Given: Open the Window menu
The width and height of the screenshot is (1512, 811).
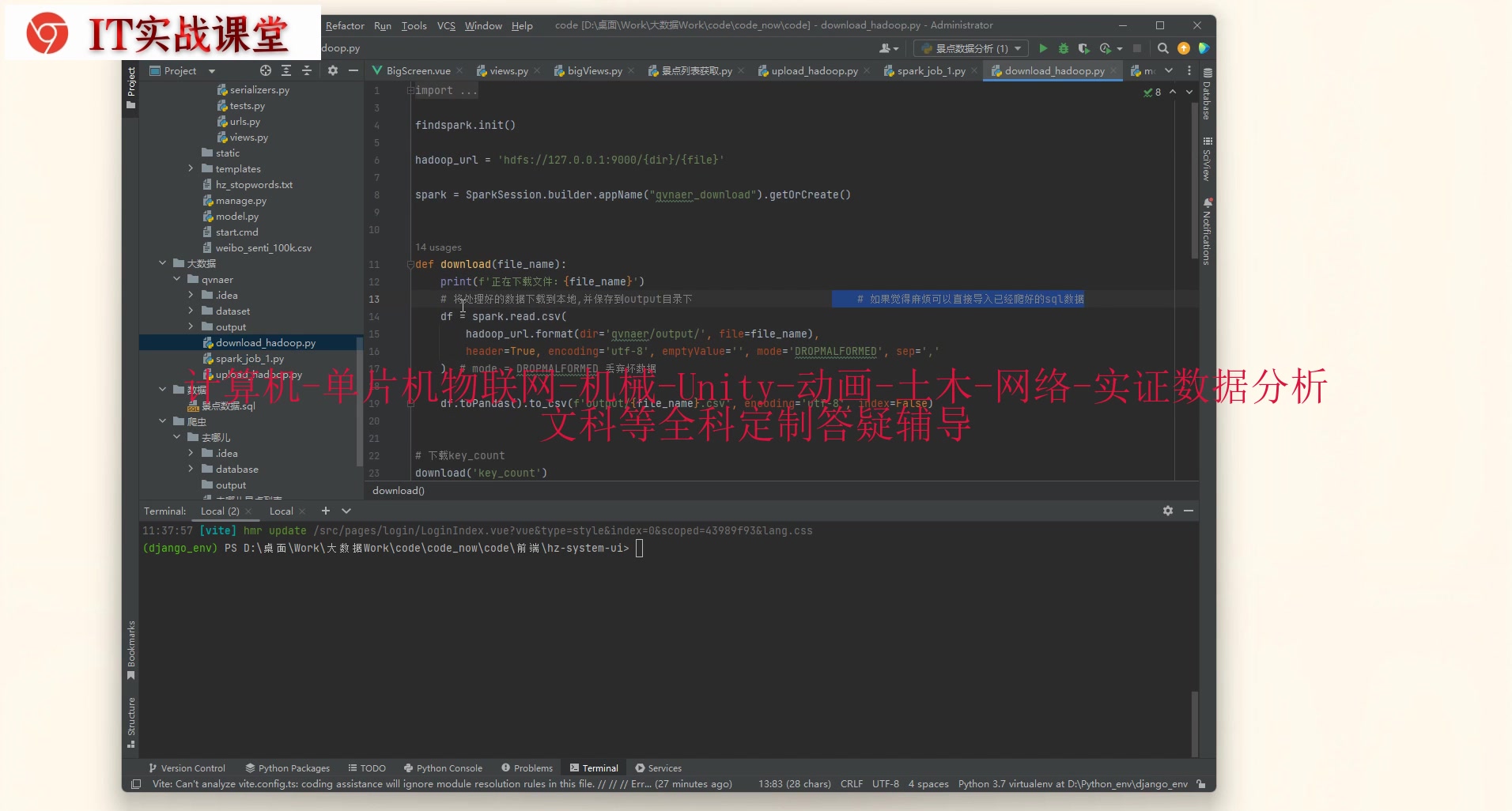Looking at the screenshot, I should point(483,25).
